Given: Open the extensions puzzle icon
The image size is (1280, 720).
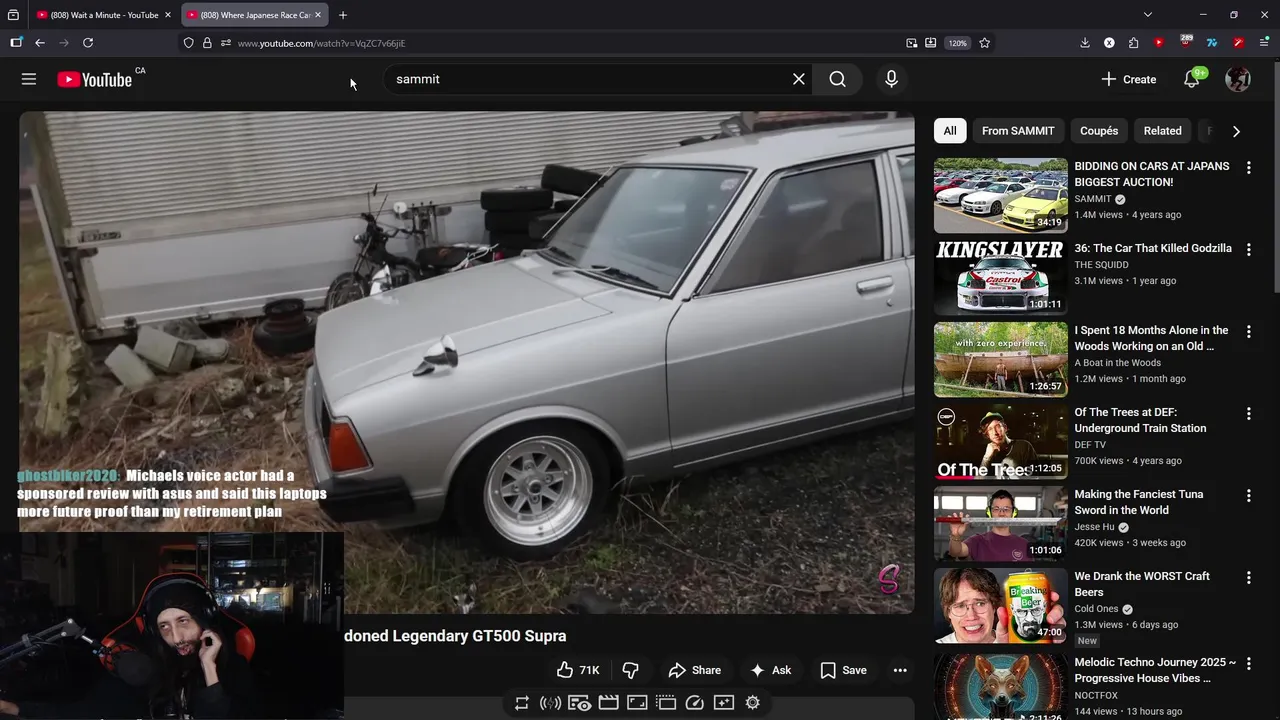Looking at the screenshot, I should [x=1133, y=43].
